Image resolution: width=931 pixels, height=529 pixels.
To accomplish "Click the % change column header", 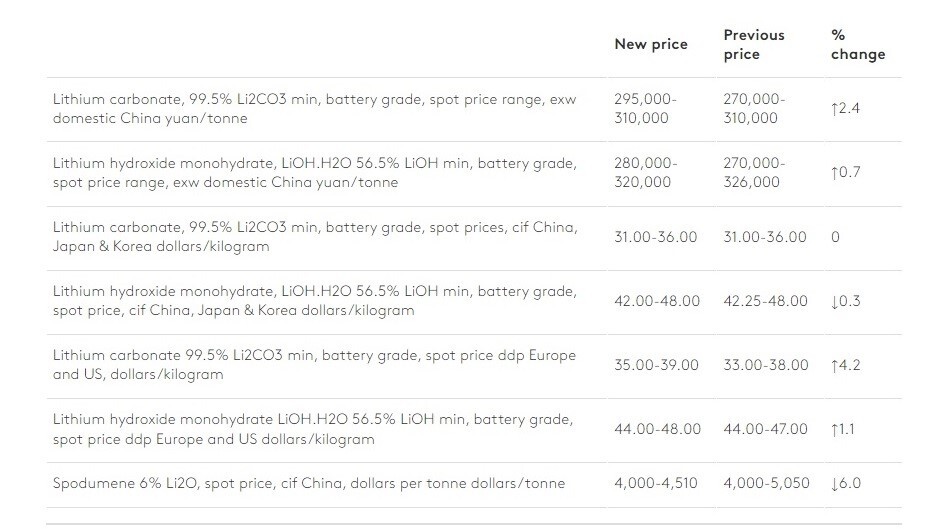I will point(857,45).
